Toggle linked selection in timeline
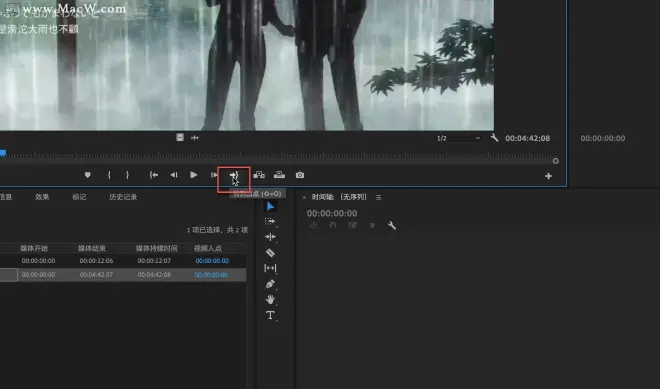This screenshot has width=660, height=389. click(353, 225)
